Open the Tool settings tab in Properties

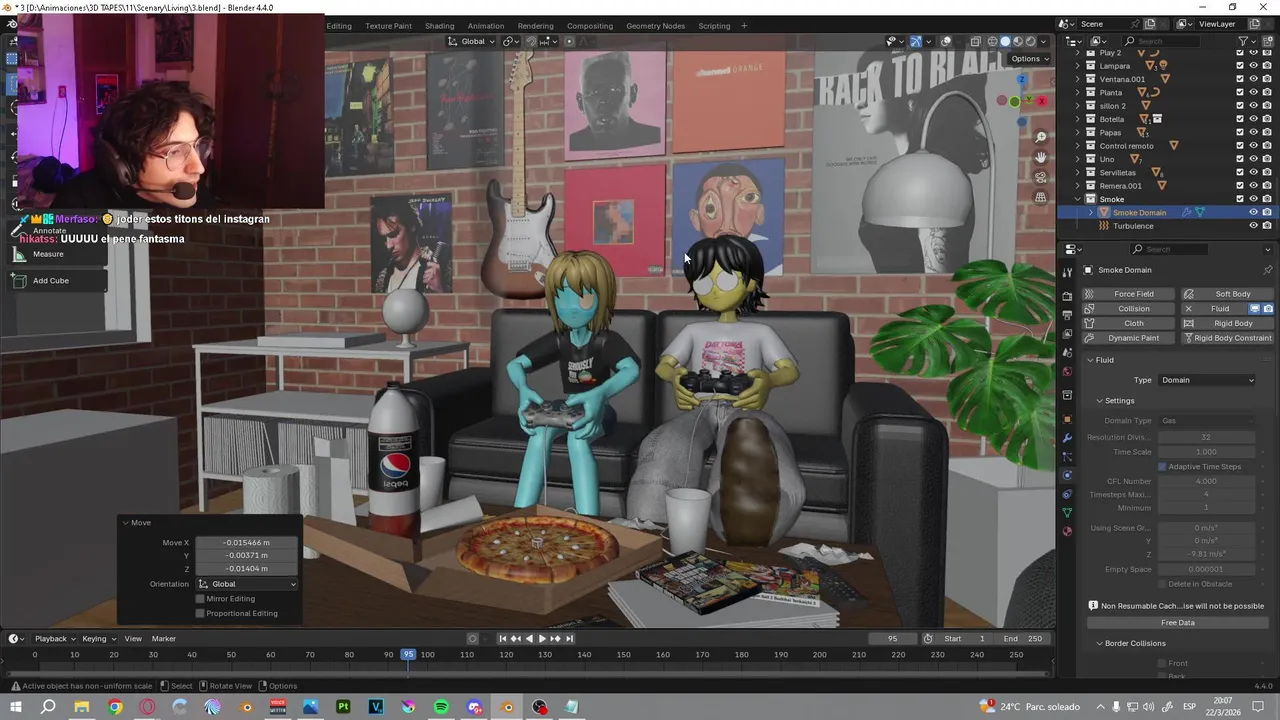1067,272
